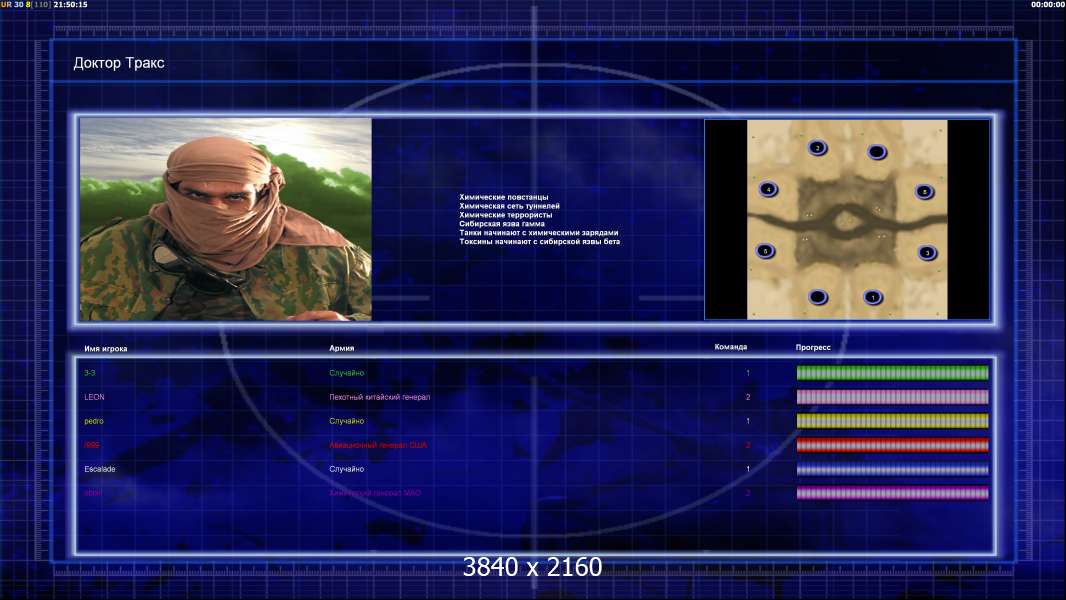Click start position marker 3 on minimap
Screen dimensions: 1066x600
click(x=927, y=253)
